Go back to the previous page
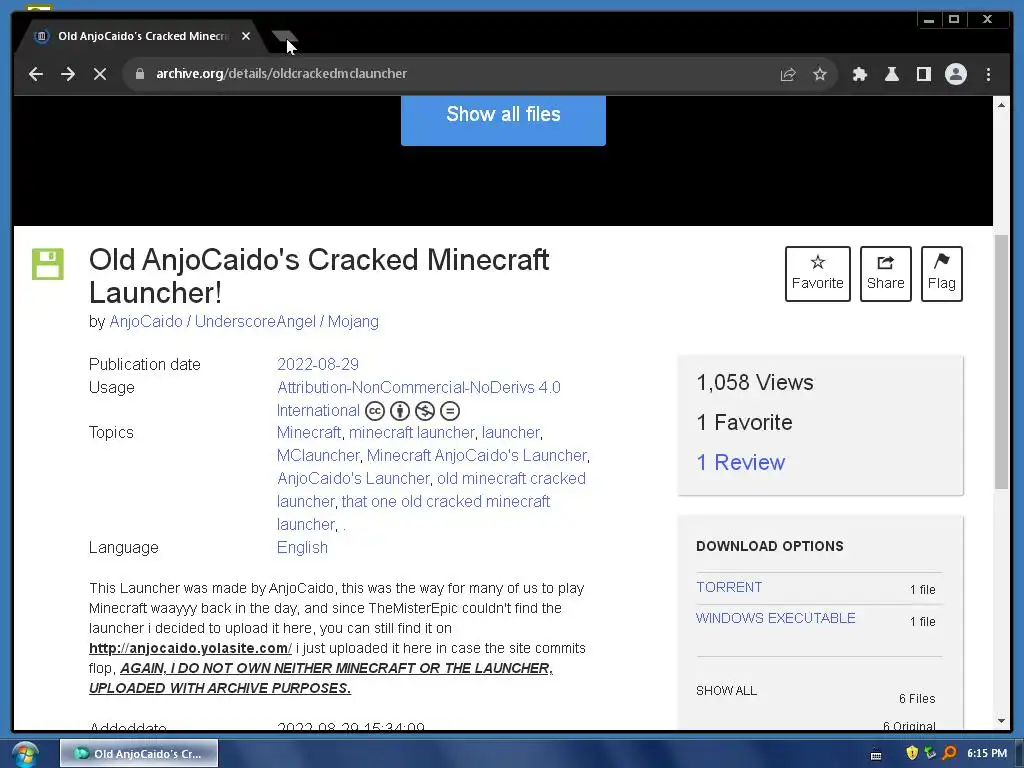 click(36, 74)
